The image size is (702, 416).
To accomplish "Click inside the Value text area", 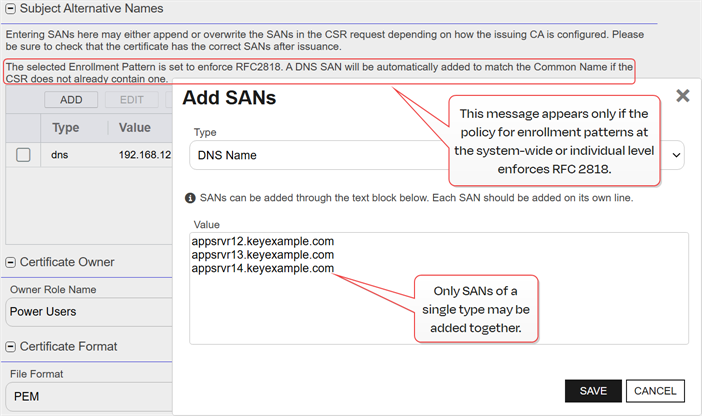I will [x=438, y=310].
